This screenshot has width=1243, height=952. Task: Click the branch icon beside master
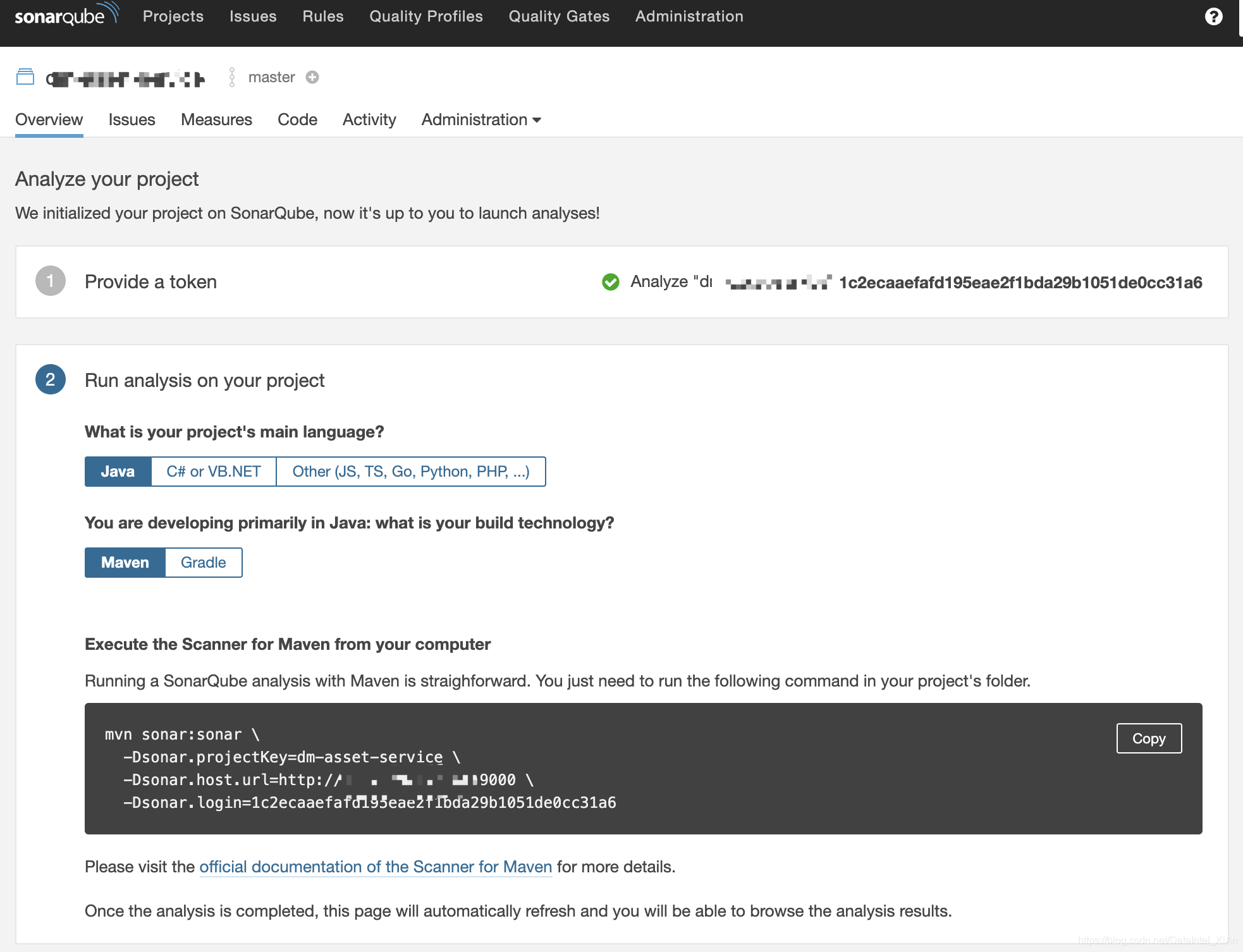click(232, 77)
